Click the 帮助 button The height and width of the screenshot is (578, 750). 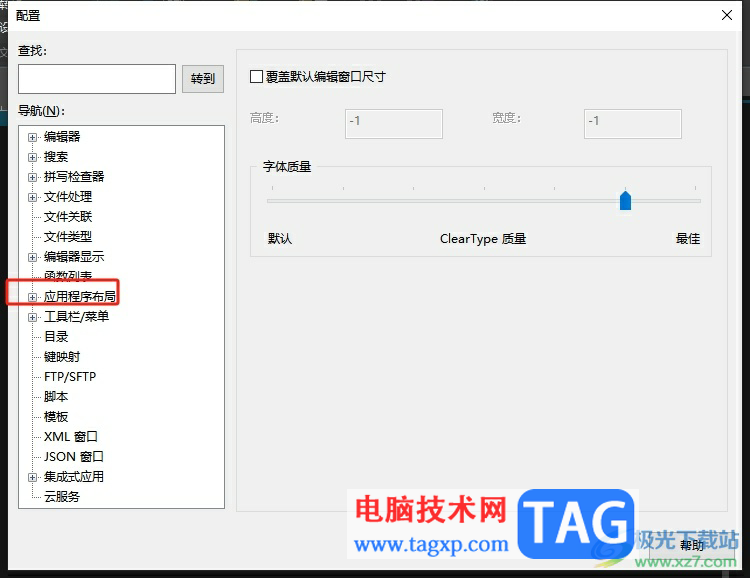pos(692,545)
